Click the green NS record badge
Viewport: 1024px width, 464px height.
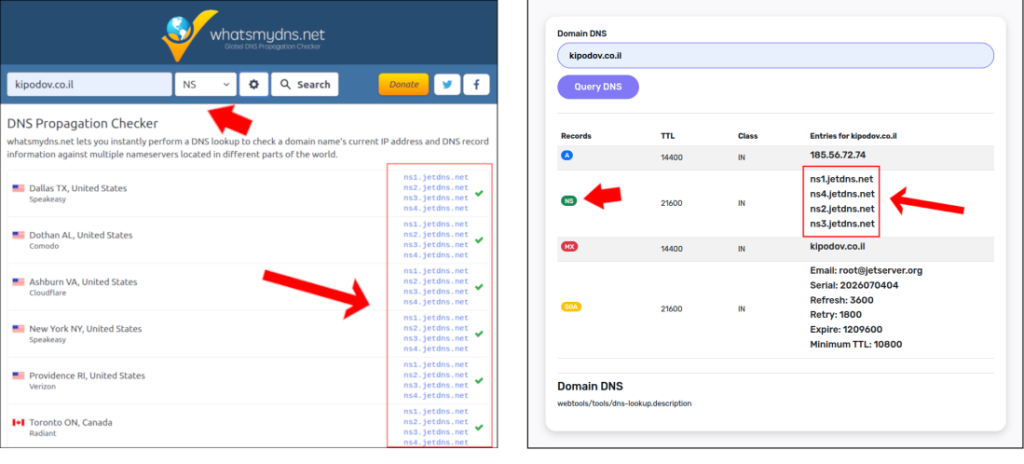569,202
